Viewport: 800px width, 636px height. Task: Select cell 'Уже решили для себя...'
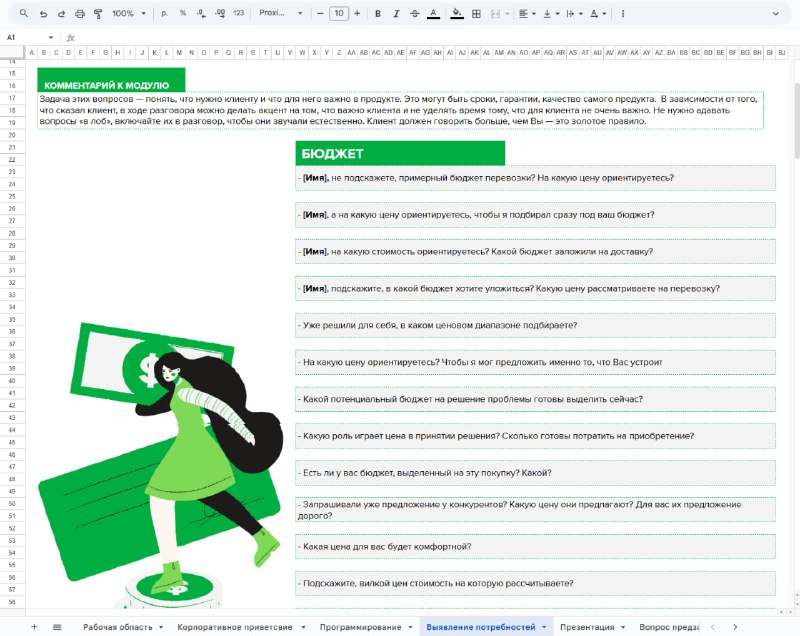(535, 325)
